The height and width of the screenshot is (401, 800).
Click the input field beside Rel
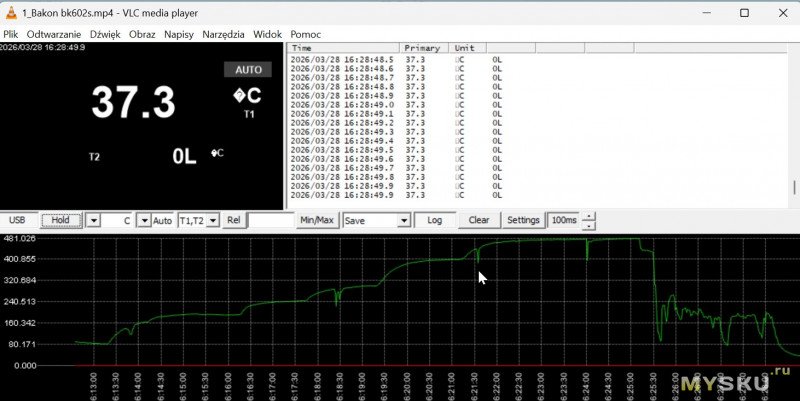(x=271, y=220)
